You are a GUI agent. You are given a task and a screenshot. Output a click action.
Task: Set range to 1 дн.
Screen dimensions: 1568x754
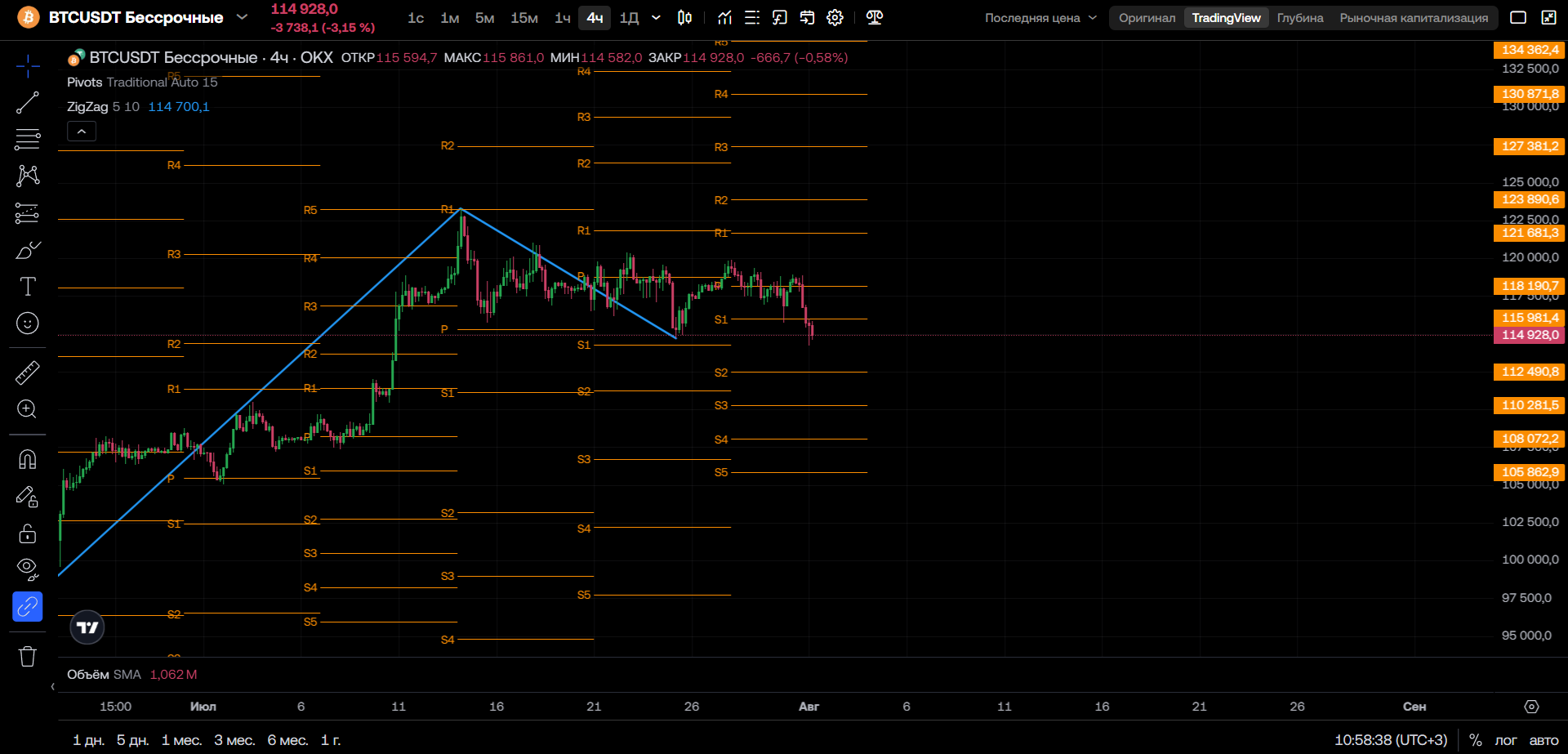point(88,740)
